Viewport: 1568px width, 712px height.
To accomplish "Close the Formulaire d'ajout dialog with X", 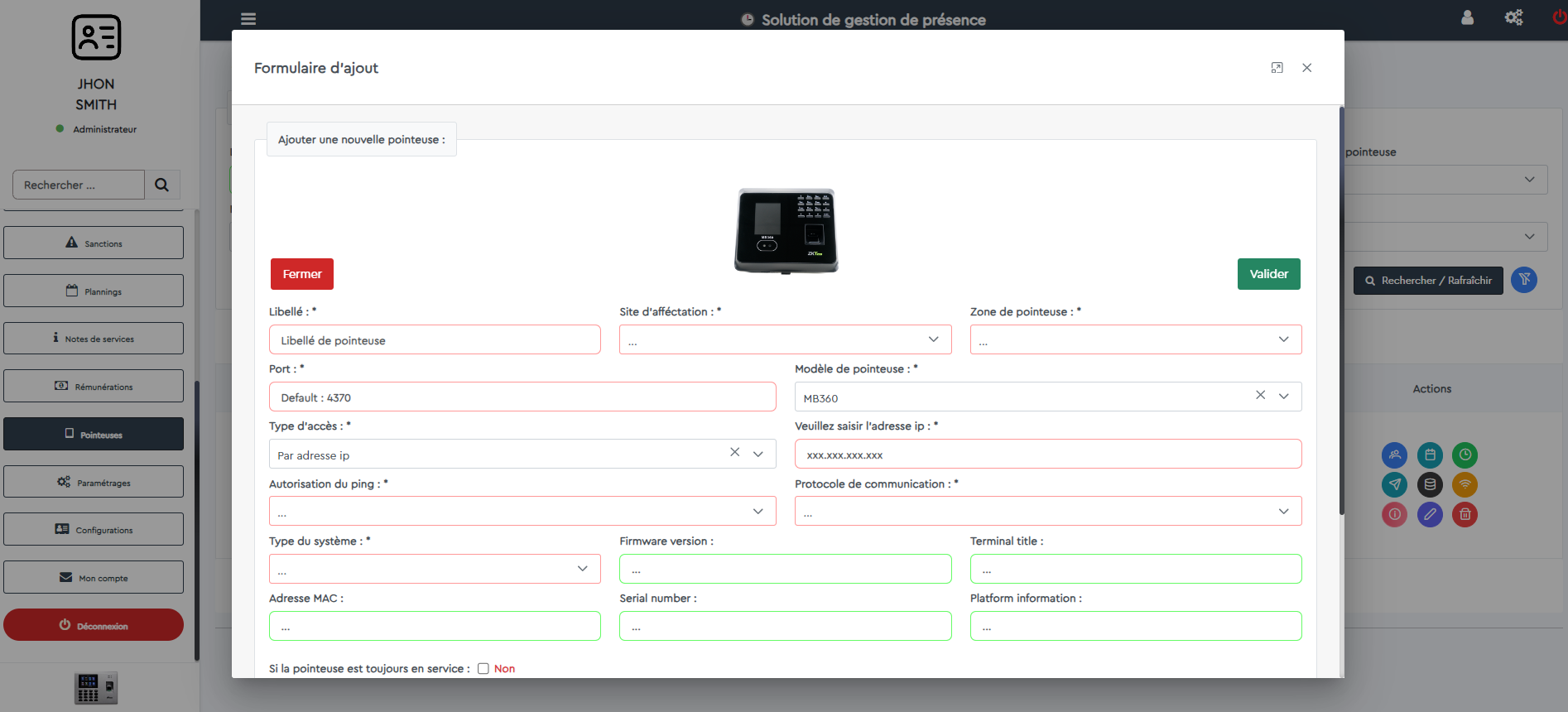I will (x=1306, y=68).
